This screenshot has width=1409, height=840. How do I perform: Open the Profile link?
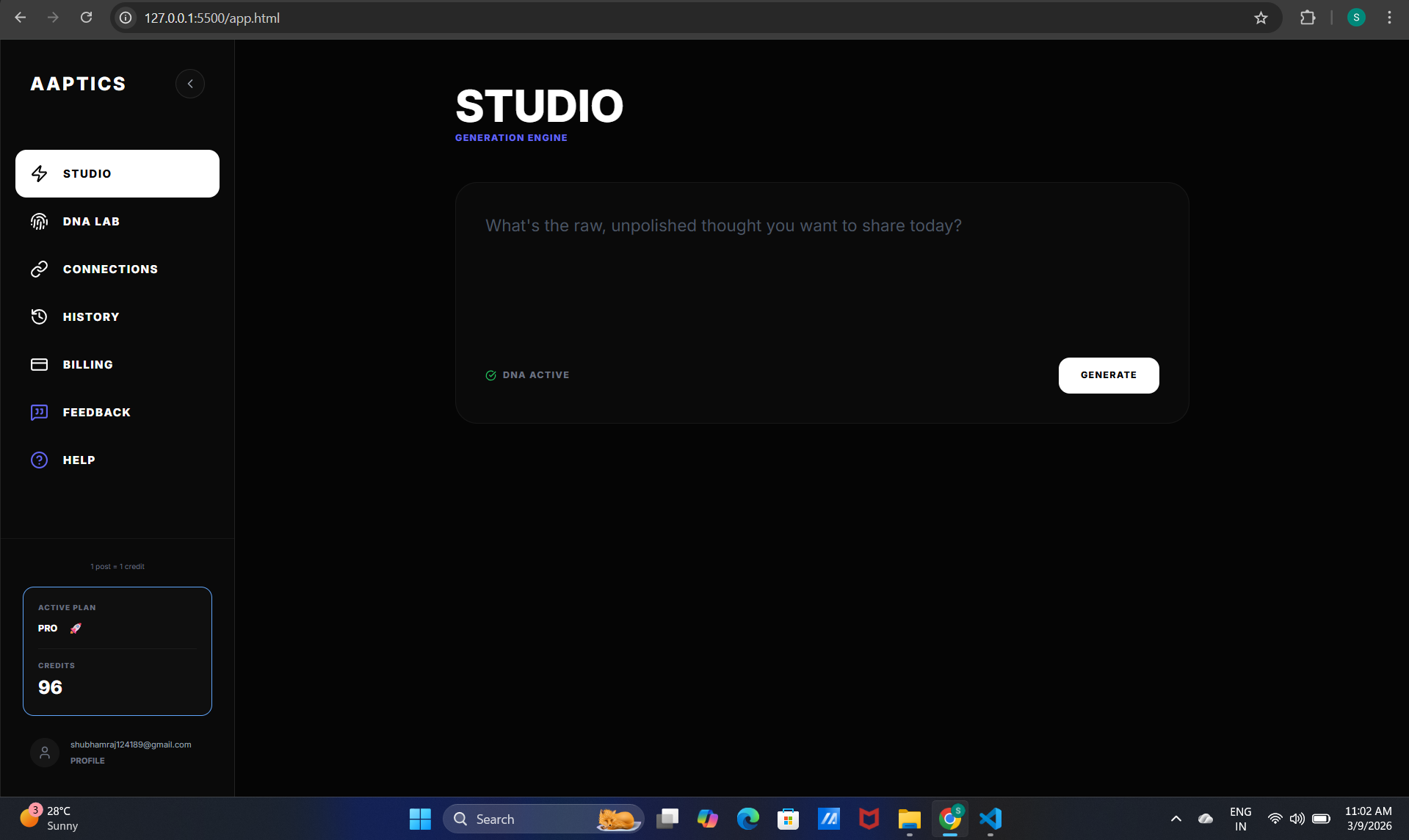(87, 761)
